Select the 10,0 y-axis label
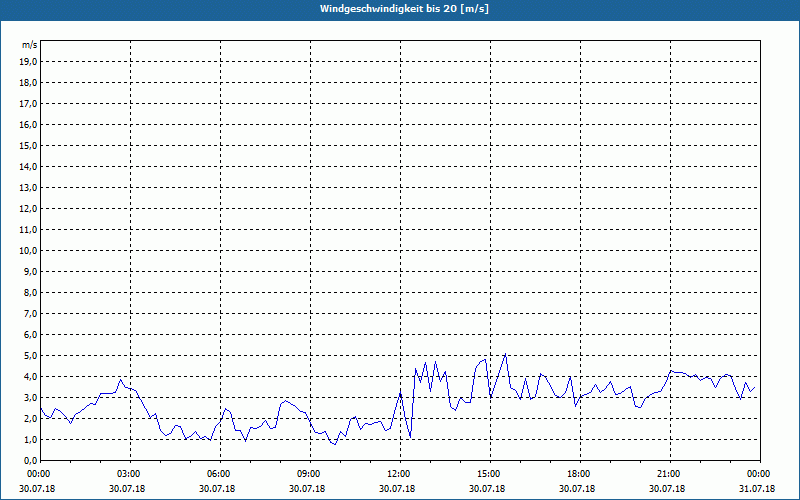This screenshot has height=500, width=800. [x=28, y=251]
